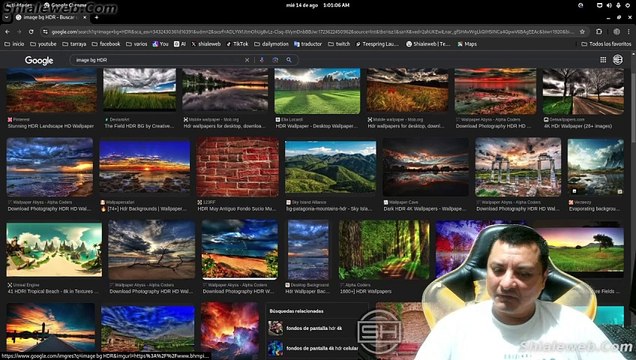This screenshot has width=636, height=360.
Task: Open the system volume indicator
Action: 609,5
